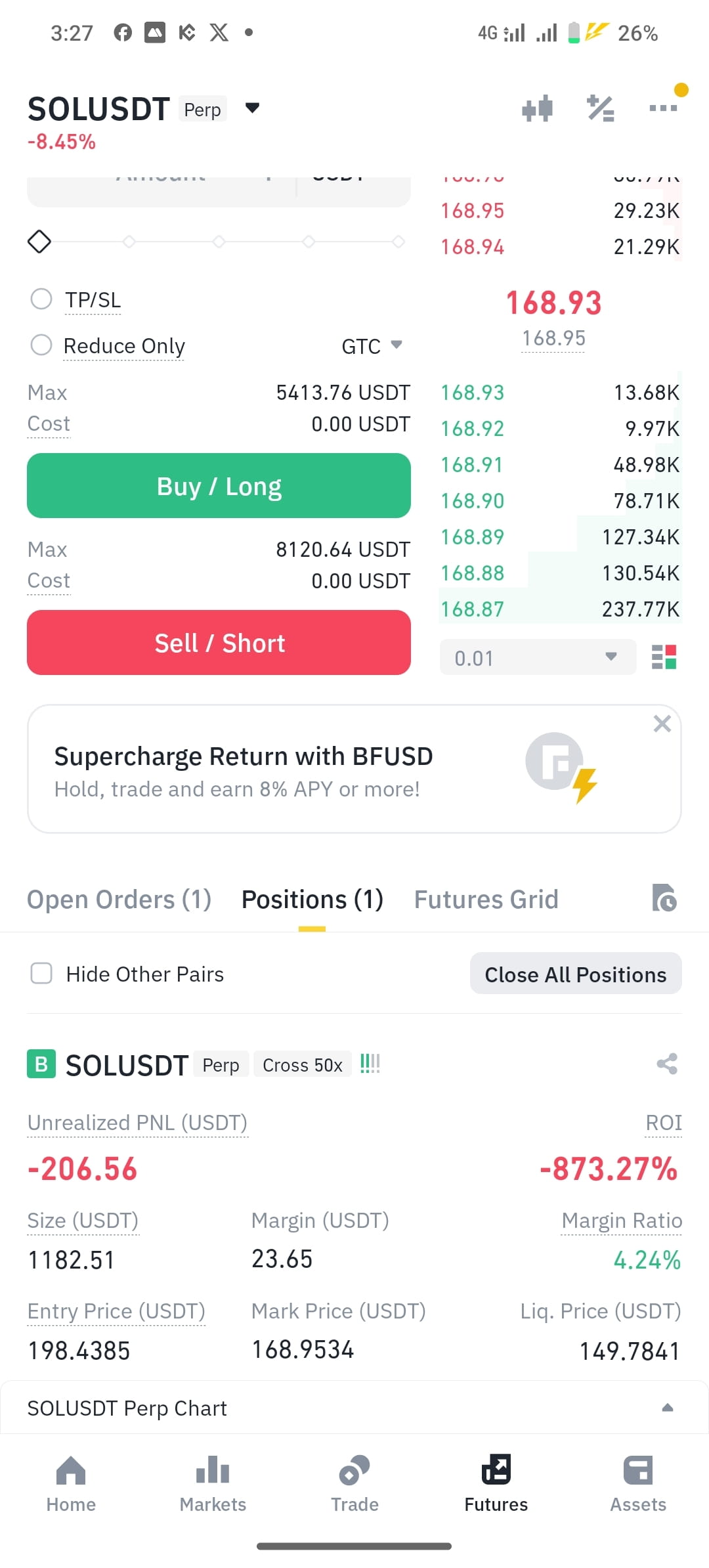
Task: Check the Hide Other Pairs checkbox
Action: point(41,973)
